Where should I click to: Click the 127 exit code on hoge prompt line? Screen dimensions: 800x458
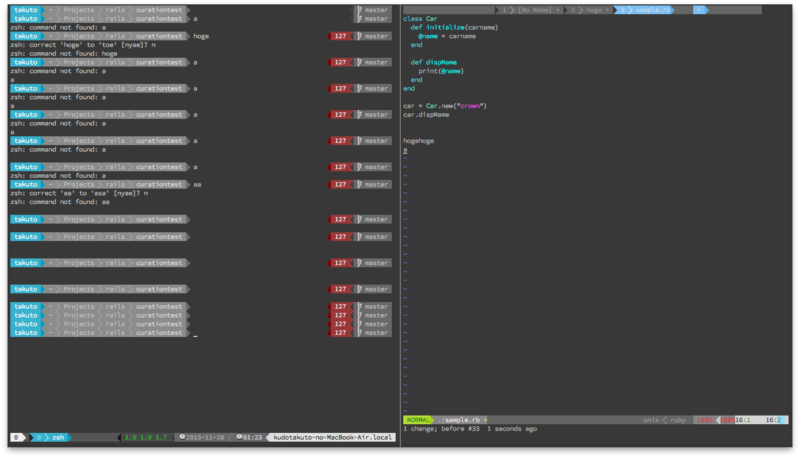pyautogui.click(x=340, y=36)
